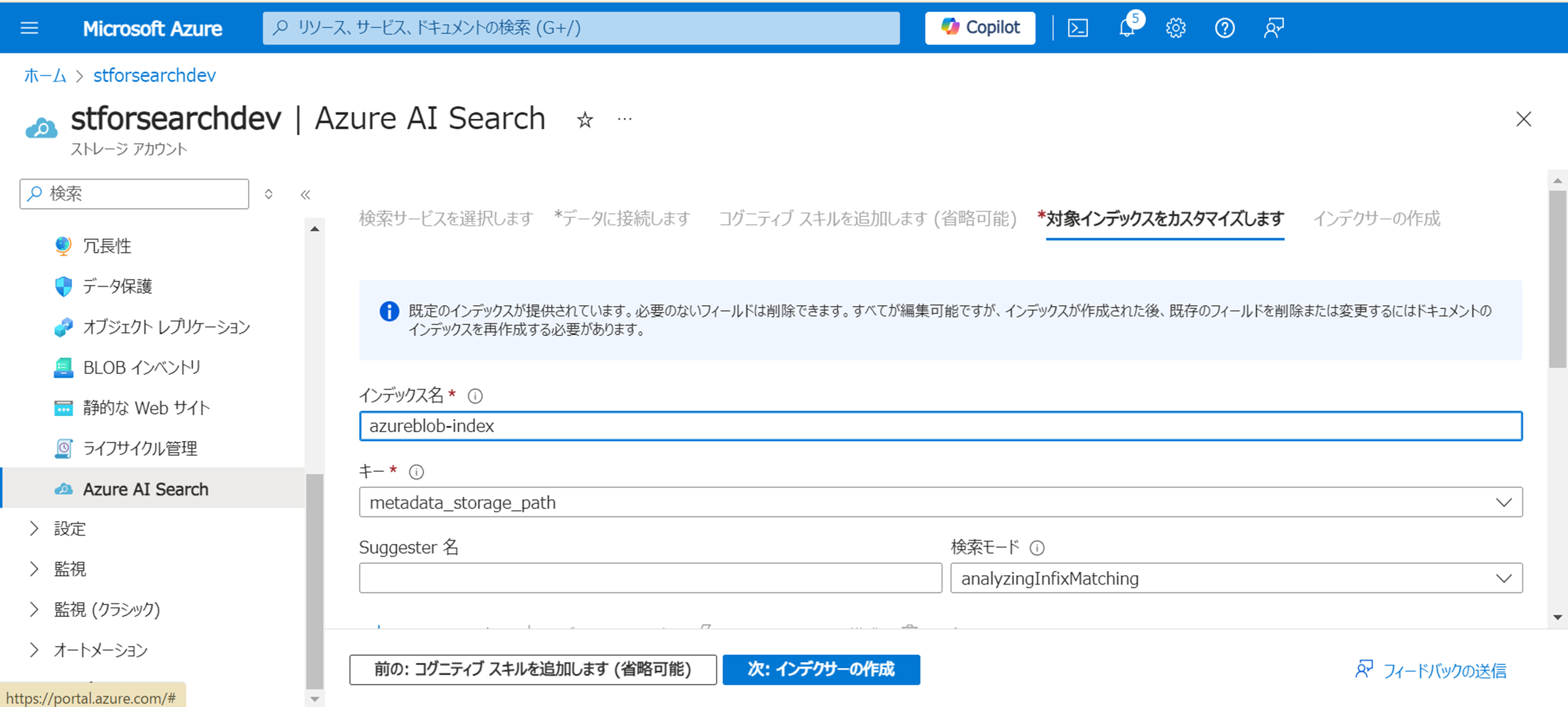Select 冗長性 menu item text
The width and height of the screenshot is (1568, 707).
pyautogui.click(x=107, y=246)
